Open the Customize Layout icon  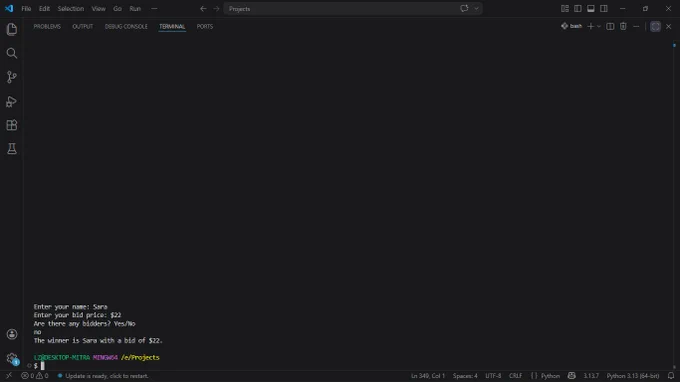565,9
